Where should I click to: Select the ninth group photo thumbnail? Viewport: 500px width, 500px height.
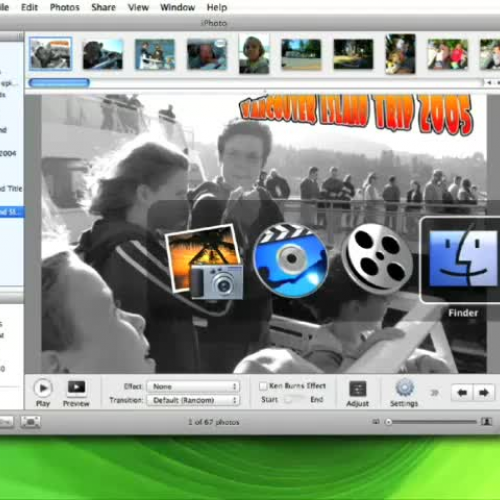point(448,54)
